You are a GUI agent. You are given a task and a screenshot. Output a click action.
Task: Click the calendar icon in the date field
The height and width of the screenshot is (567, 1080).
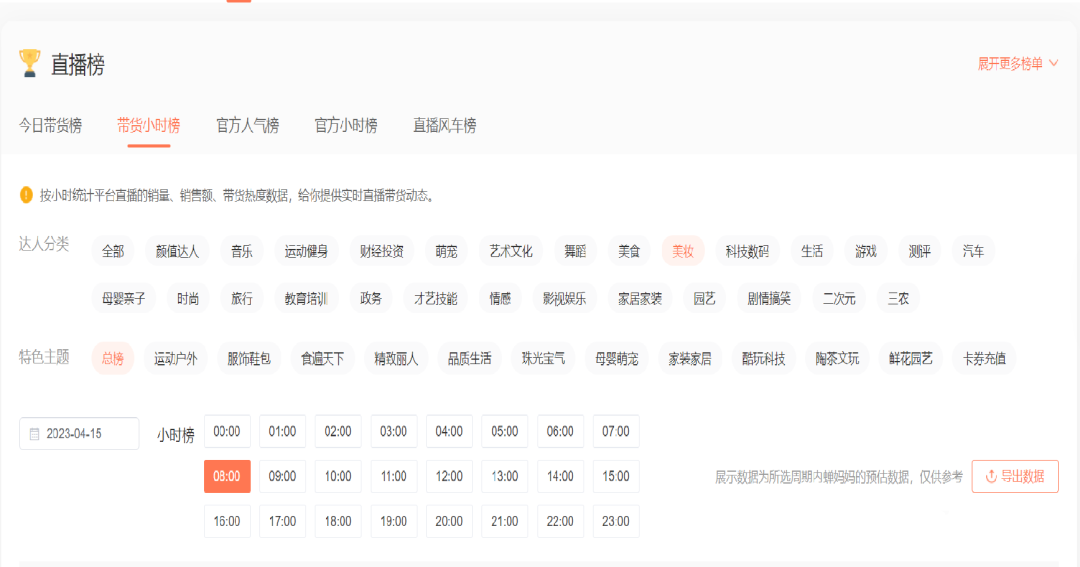coord(34,434)
